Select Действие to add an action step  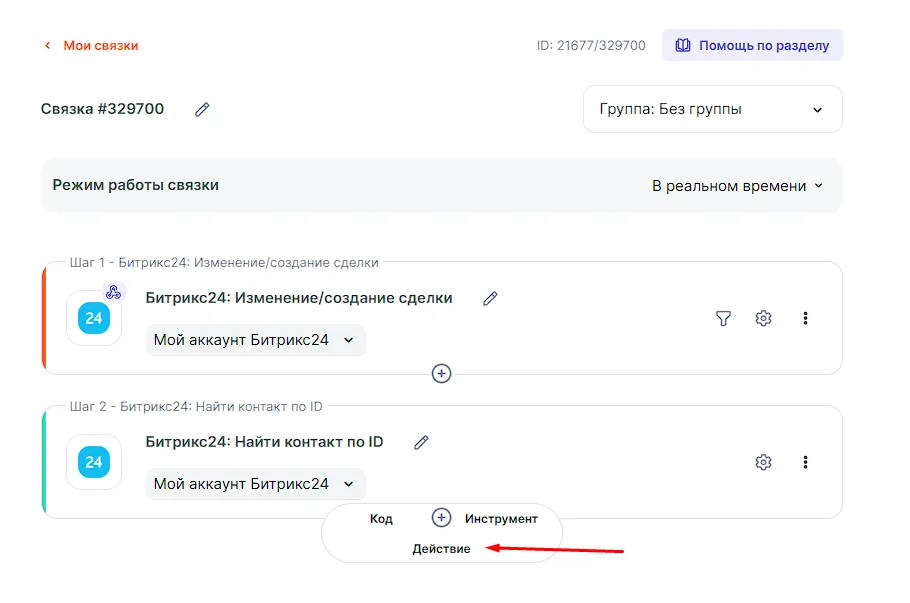(x=441, y=549)
